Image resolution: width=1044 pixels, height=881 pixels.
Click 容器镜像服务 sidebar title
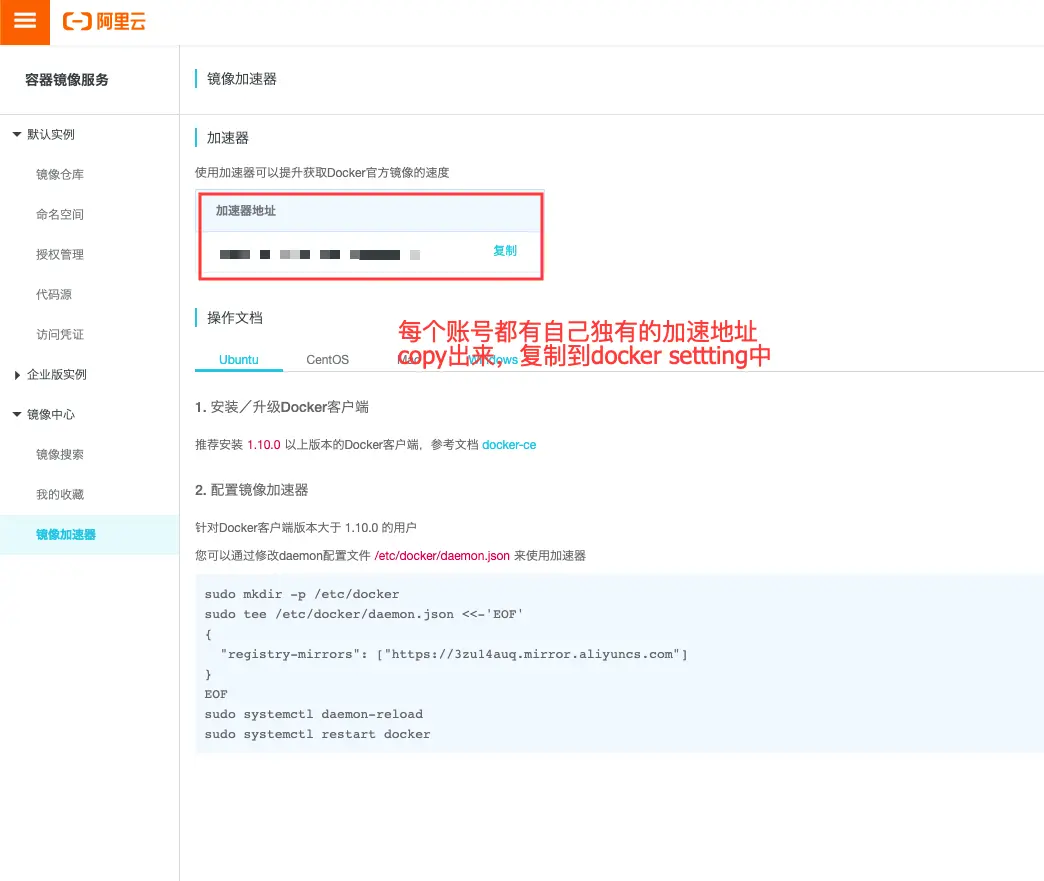pyautogui.click(x=67, y=80)
